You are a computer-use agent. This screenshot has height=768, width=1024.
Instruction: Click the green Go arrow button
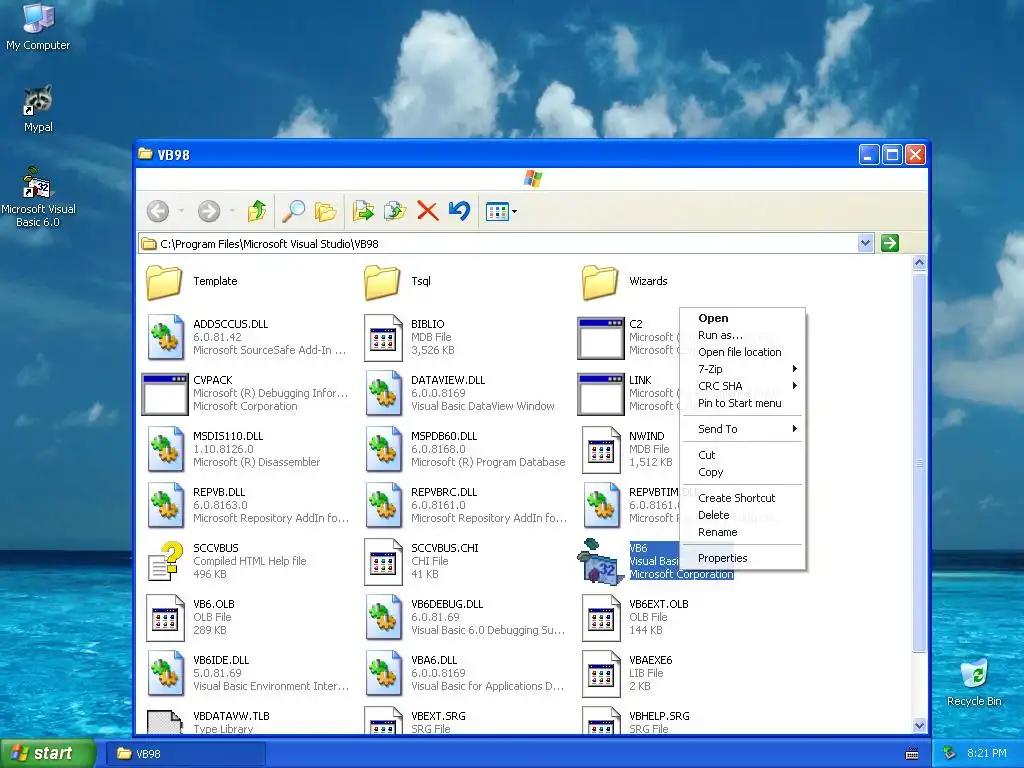(x=889, y=244)
